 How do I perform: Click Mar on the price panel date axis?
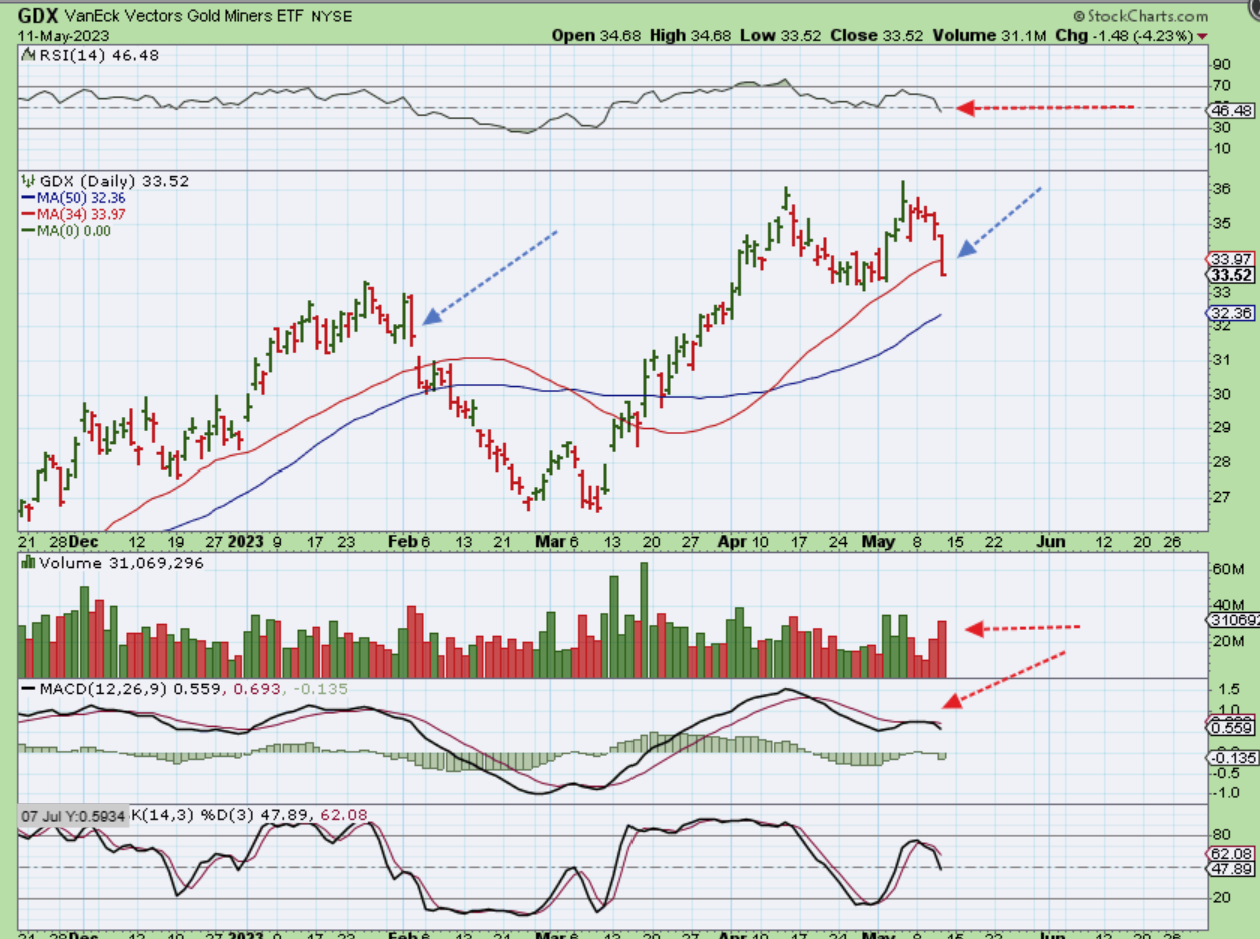pos(553,541)
